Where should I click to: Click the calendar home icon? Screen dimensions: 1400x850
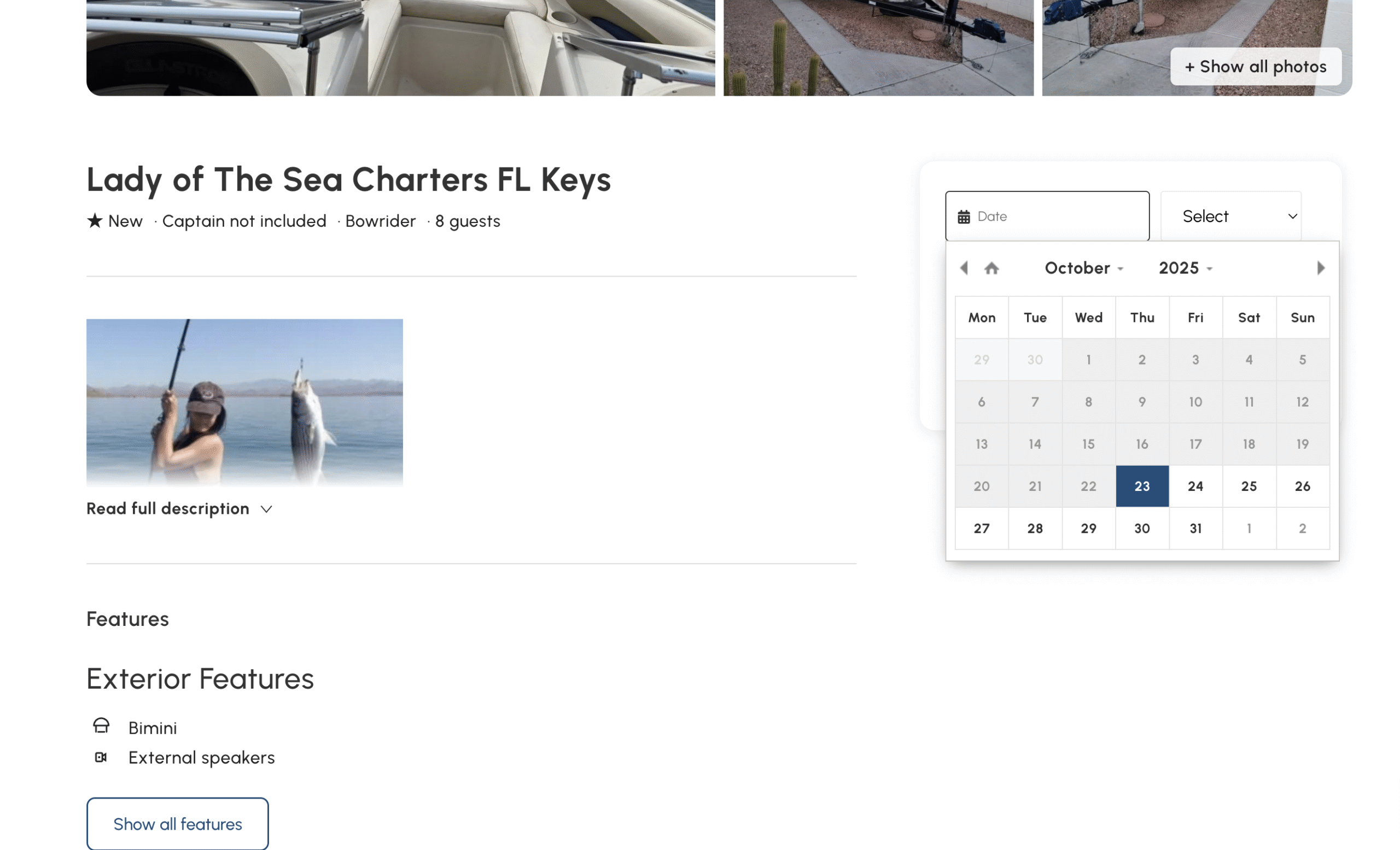pos(991,268)
